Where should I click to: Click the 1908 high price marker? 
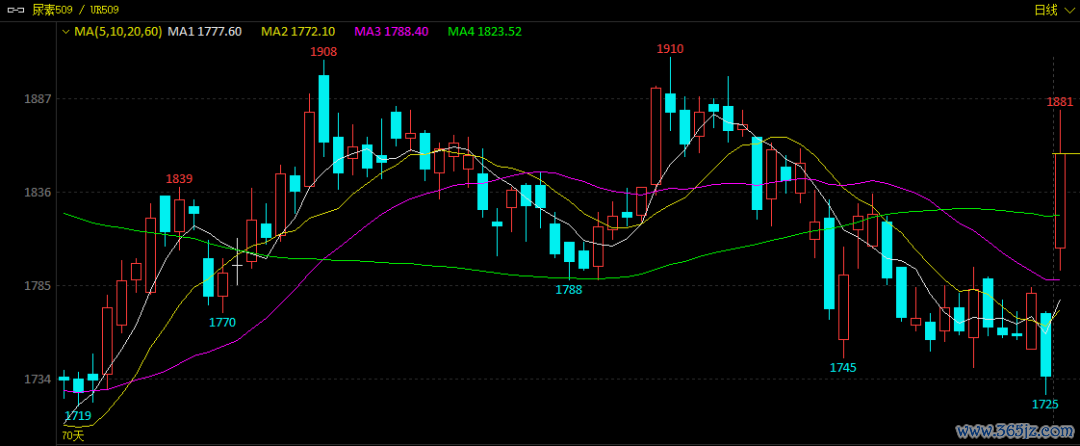coord(323,51)
